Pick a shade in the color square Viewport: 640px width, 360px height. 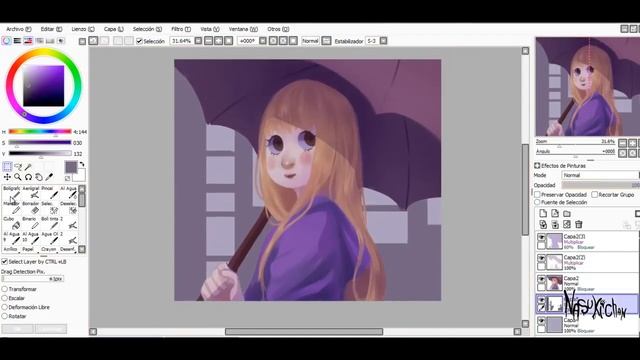pos(43,86)
